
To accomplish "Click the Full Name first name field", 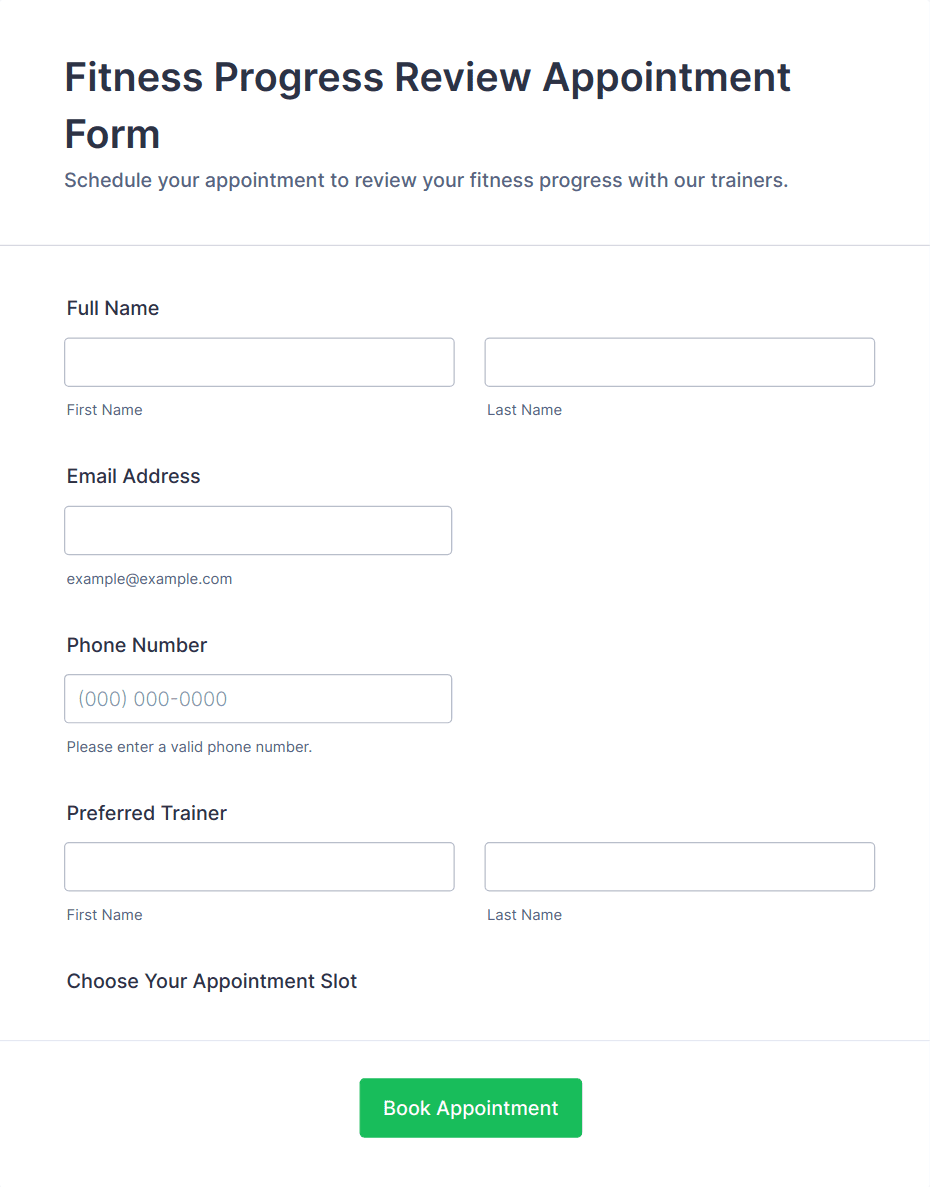I will click(x=259, y=362).
